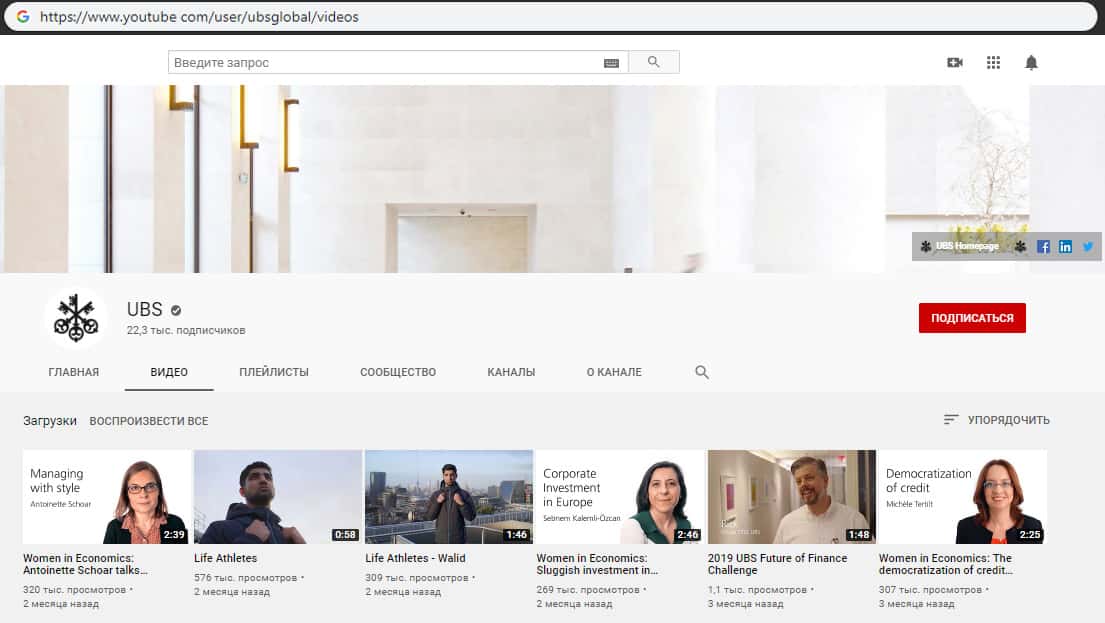Expand the Упорядочить sort menu

pos(997,420)
